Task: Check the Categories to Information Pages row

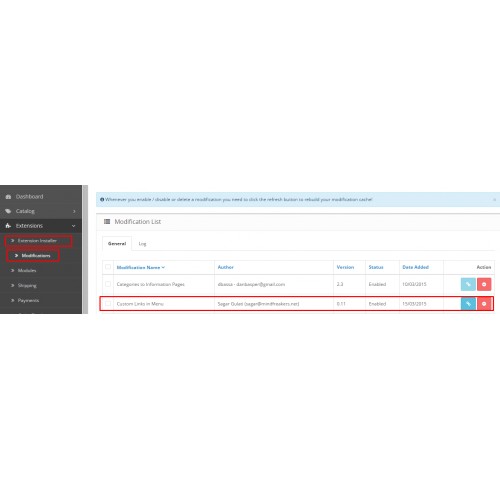Action: 108,284
